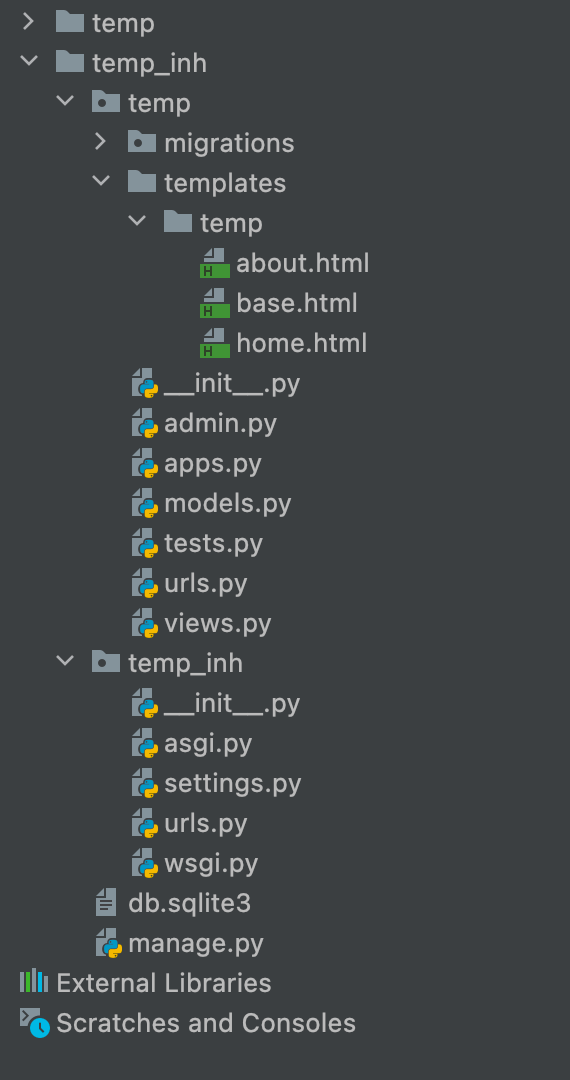Select the db.sqlite3 file name
The height and width of the screenshot is (1080, 570).
point(189,904)
